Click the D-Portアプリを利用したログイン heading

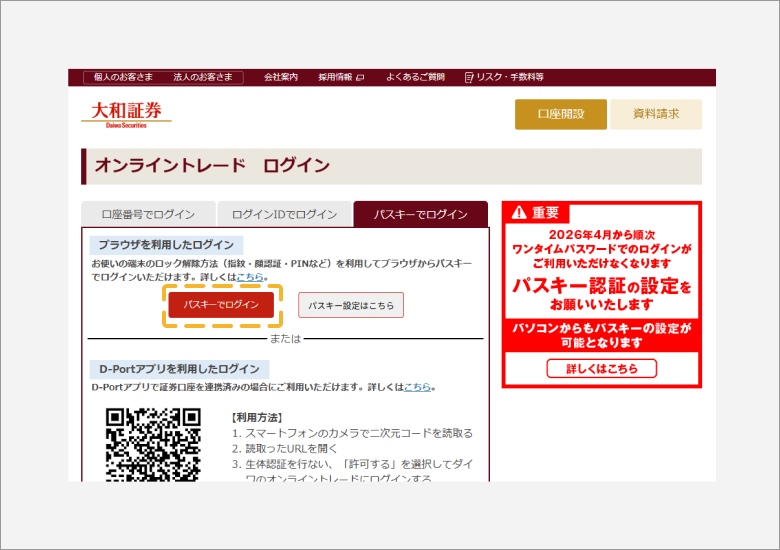(x=179, y=369)
